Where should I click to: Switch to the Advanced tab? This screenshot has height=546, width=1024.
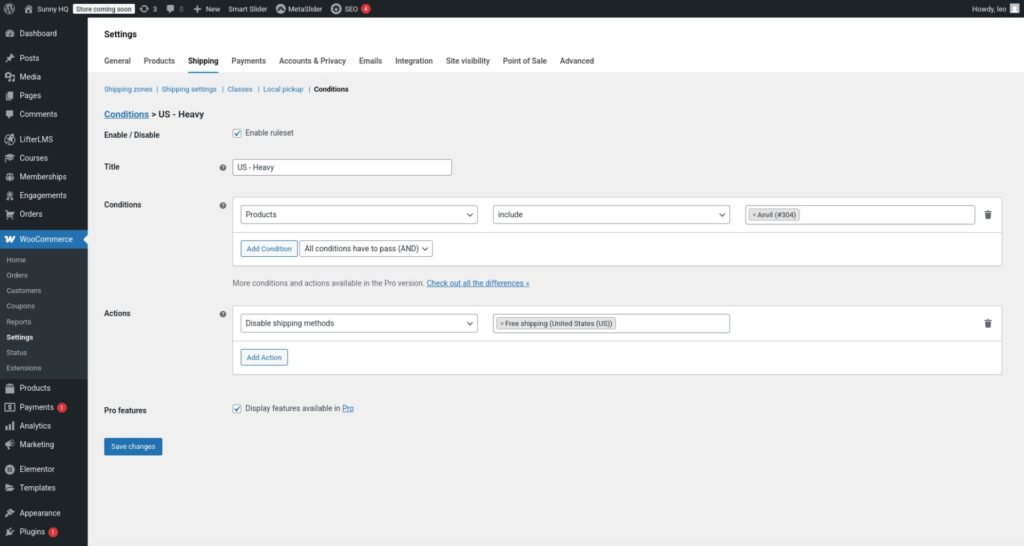[577, 61]
